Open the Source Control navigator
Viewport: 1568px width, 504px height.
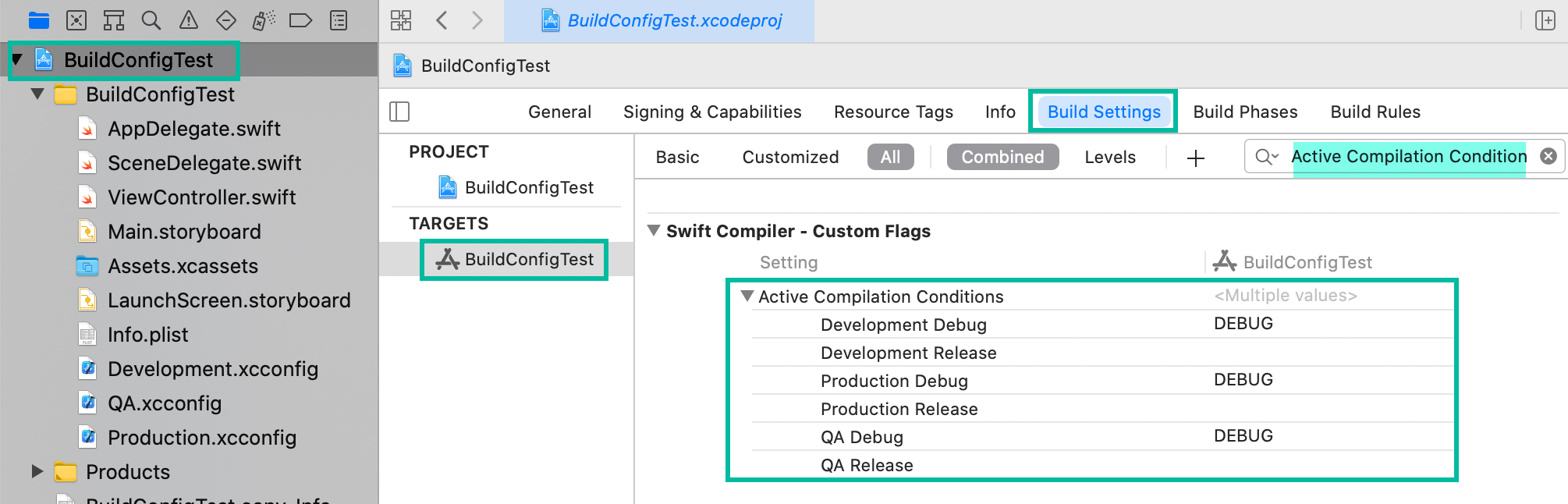click(x=76, y=20)
